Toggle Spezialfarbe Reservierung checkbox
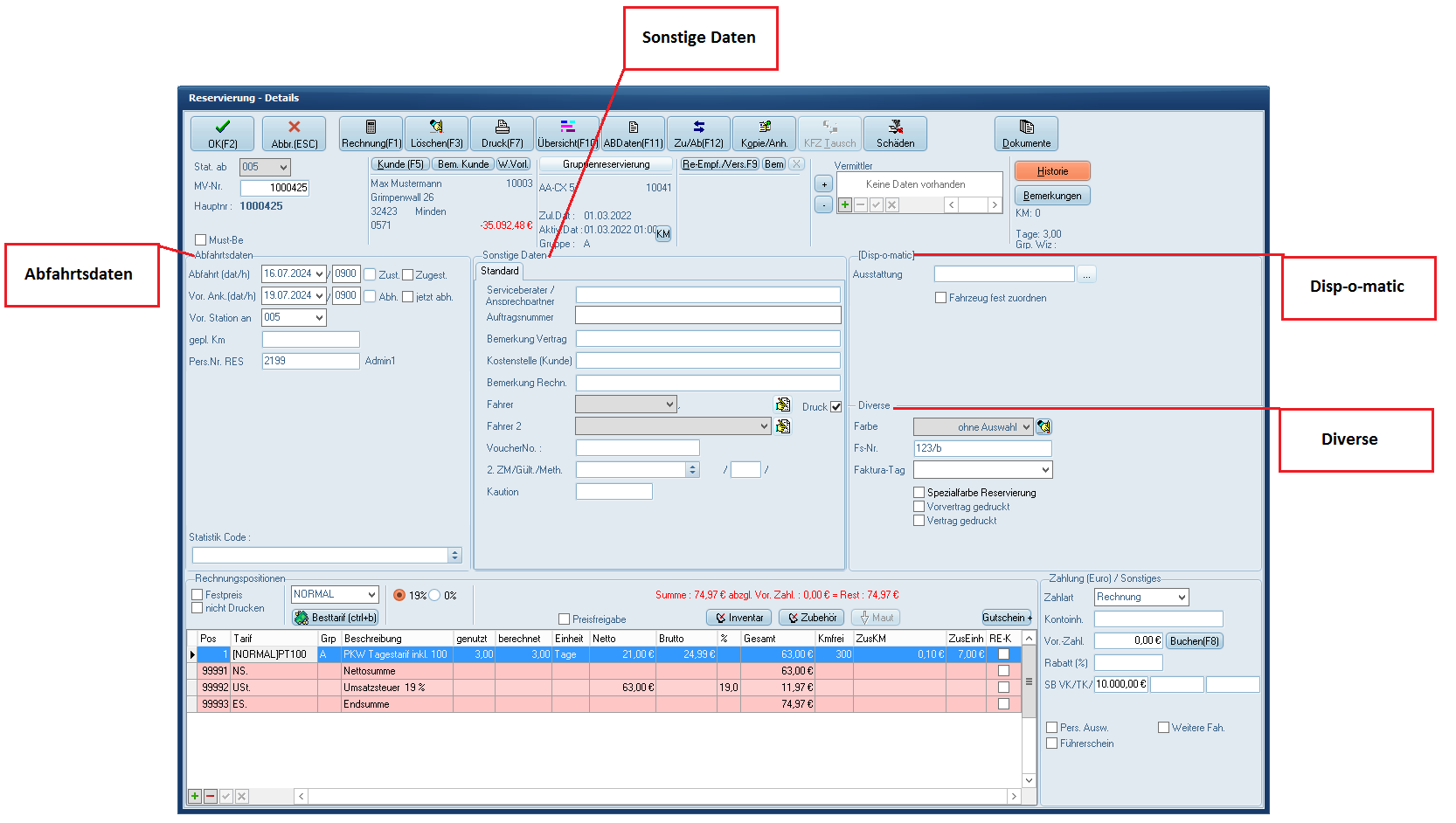Image resolution: width=1456 pixels, height=823 pixels. [919, 493]
